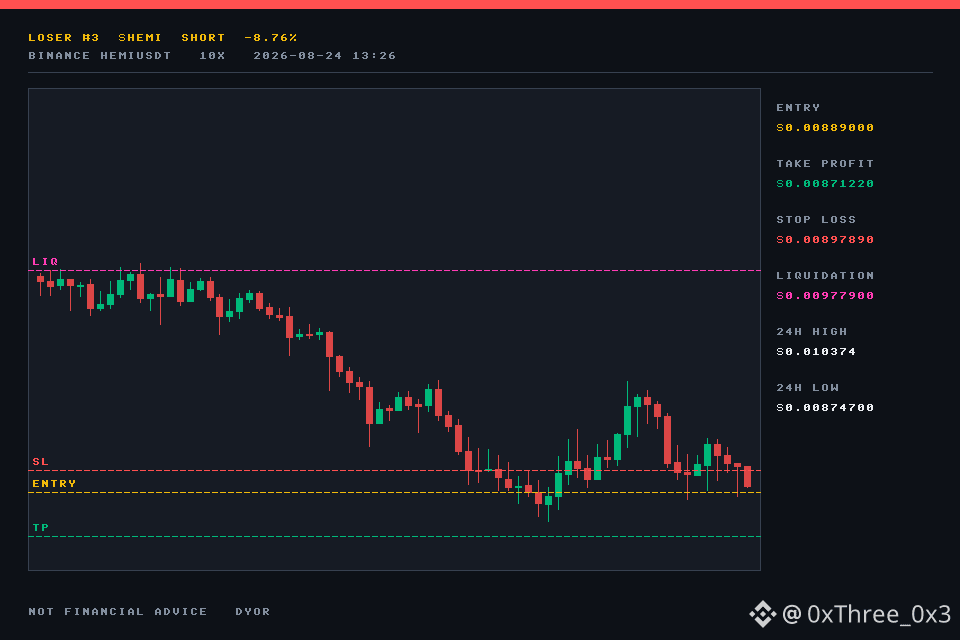Screen dimensions: 960x640
Task: Click the BINANCE HEMIUSDT pair text
Action: 100,56
